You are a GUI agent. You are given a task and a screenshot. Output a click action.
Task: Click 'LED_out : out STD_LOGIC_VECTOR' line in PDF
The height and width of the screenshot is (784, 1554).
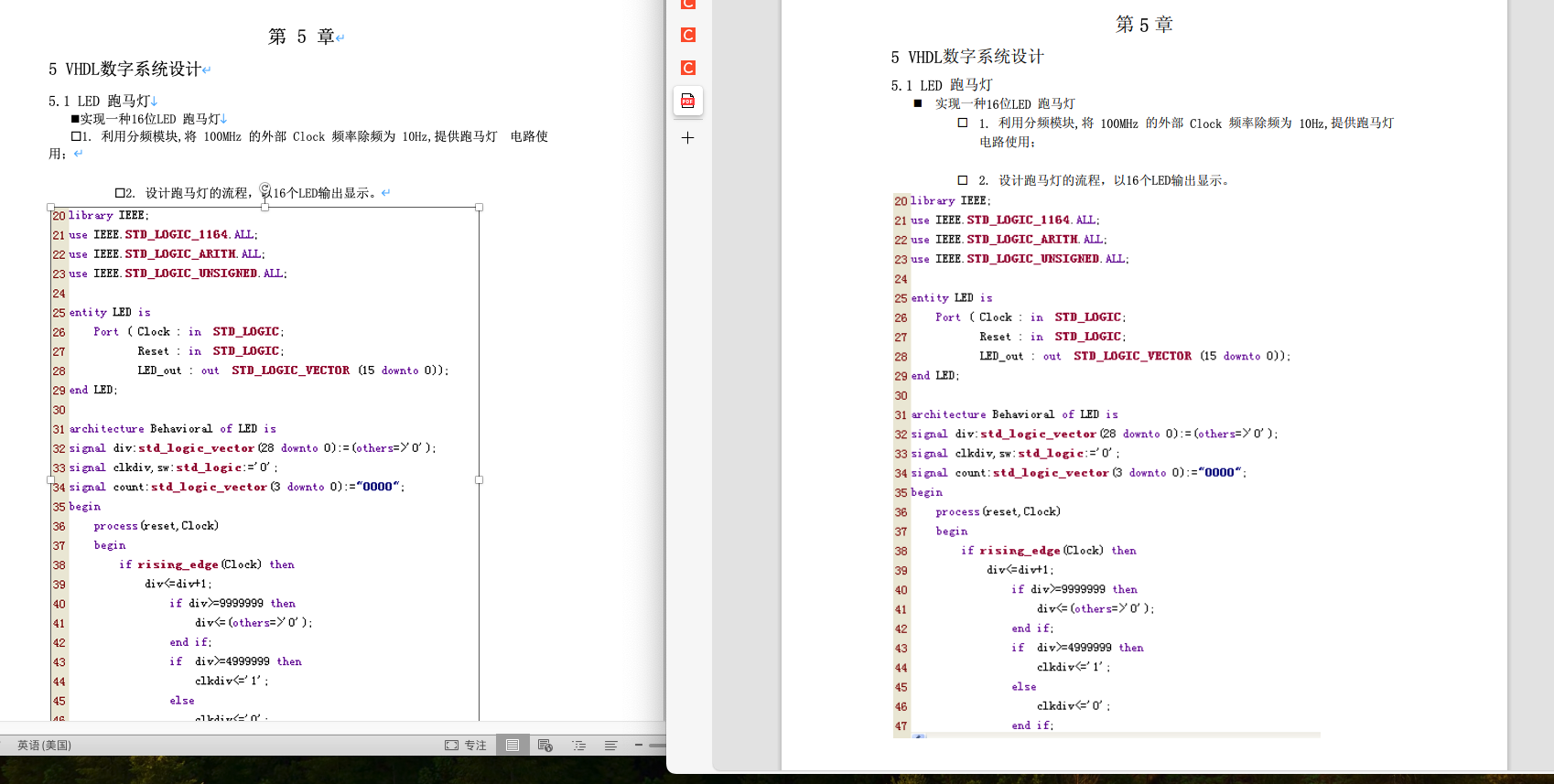1135,357
